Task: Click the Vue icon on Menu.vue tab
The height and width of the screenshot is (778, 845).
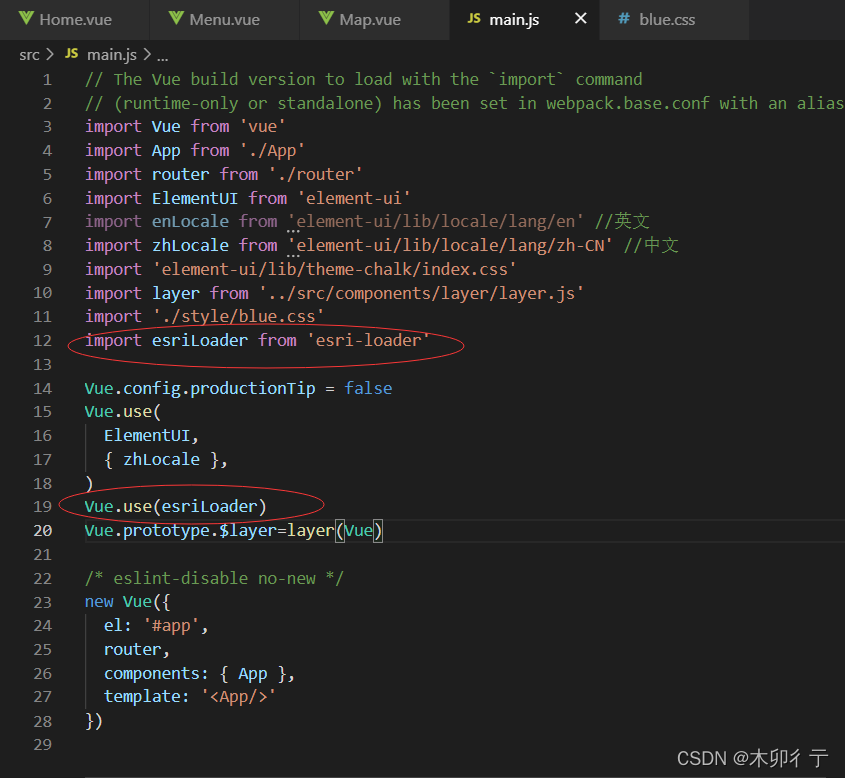Action: coord(176,19)
